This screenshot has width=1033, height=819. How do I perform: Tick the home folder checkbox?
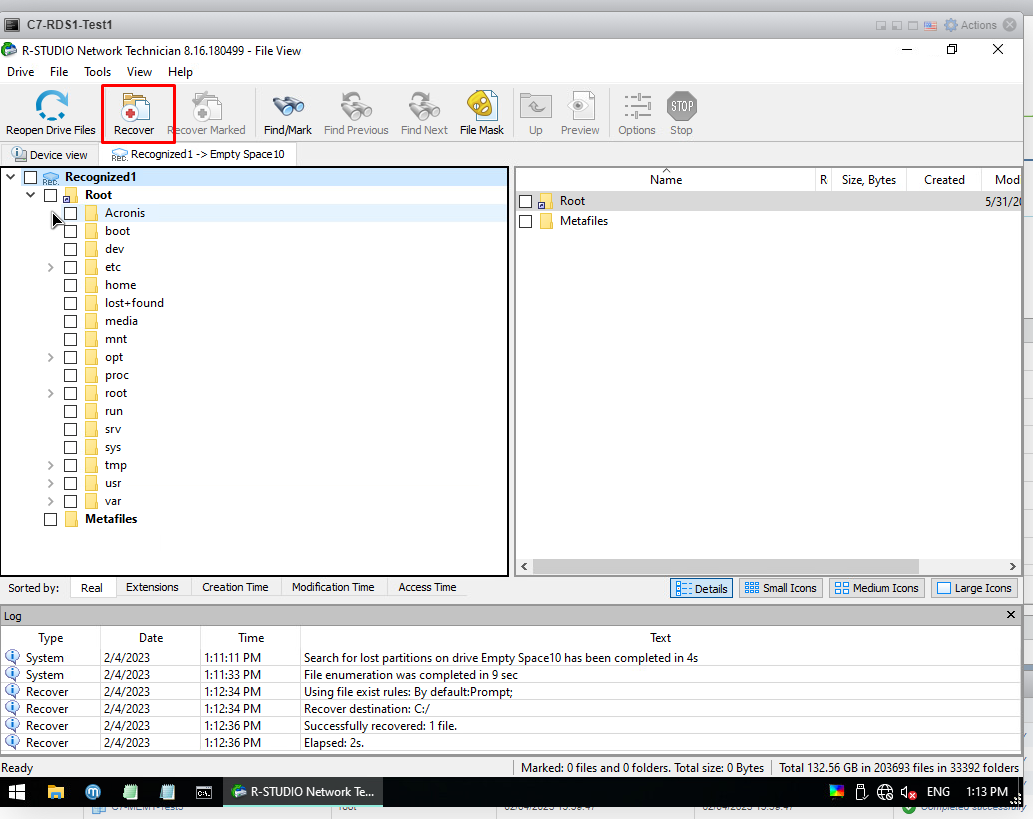tap(71, 285)
